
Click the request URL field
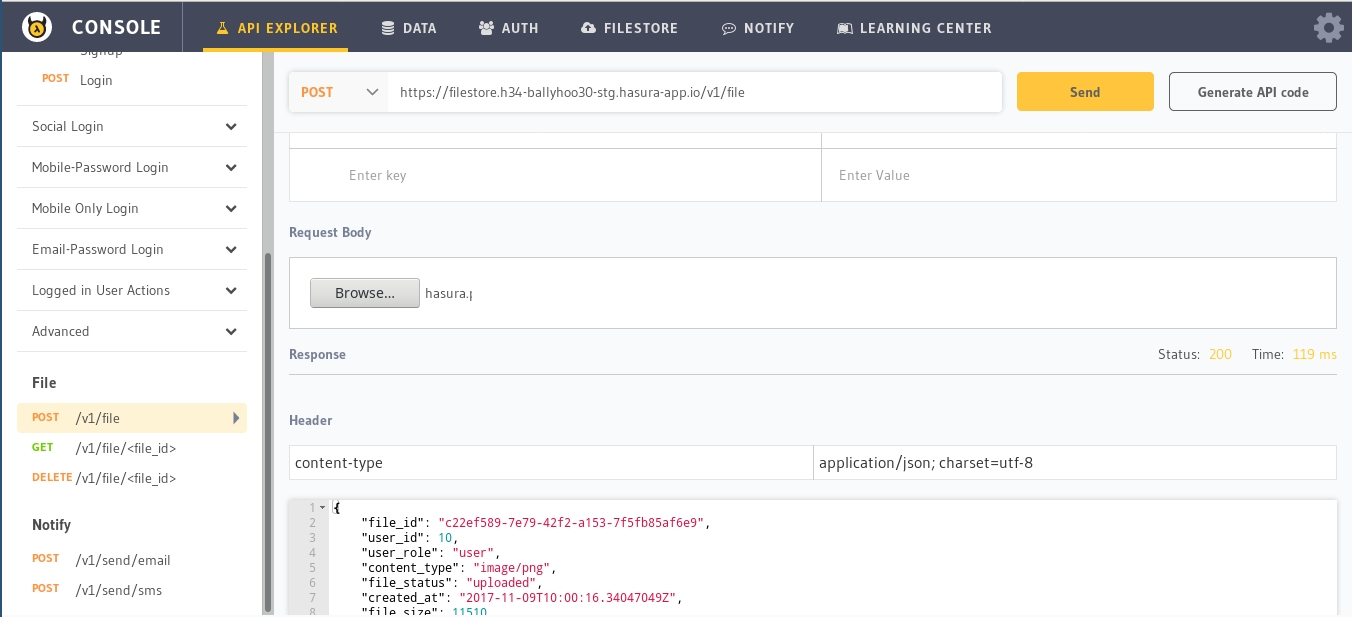695,92
